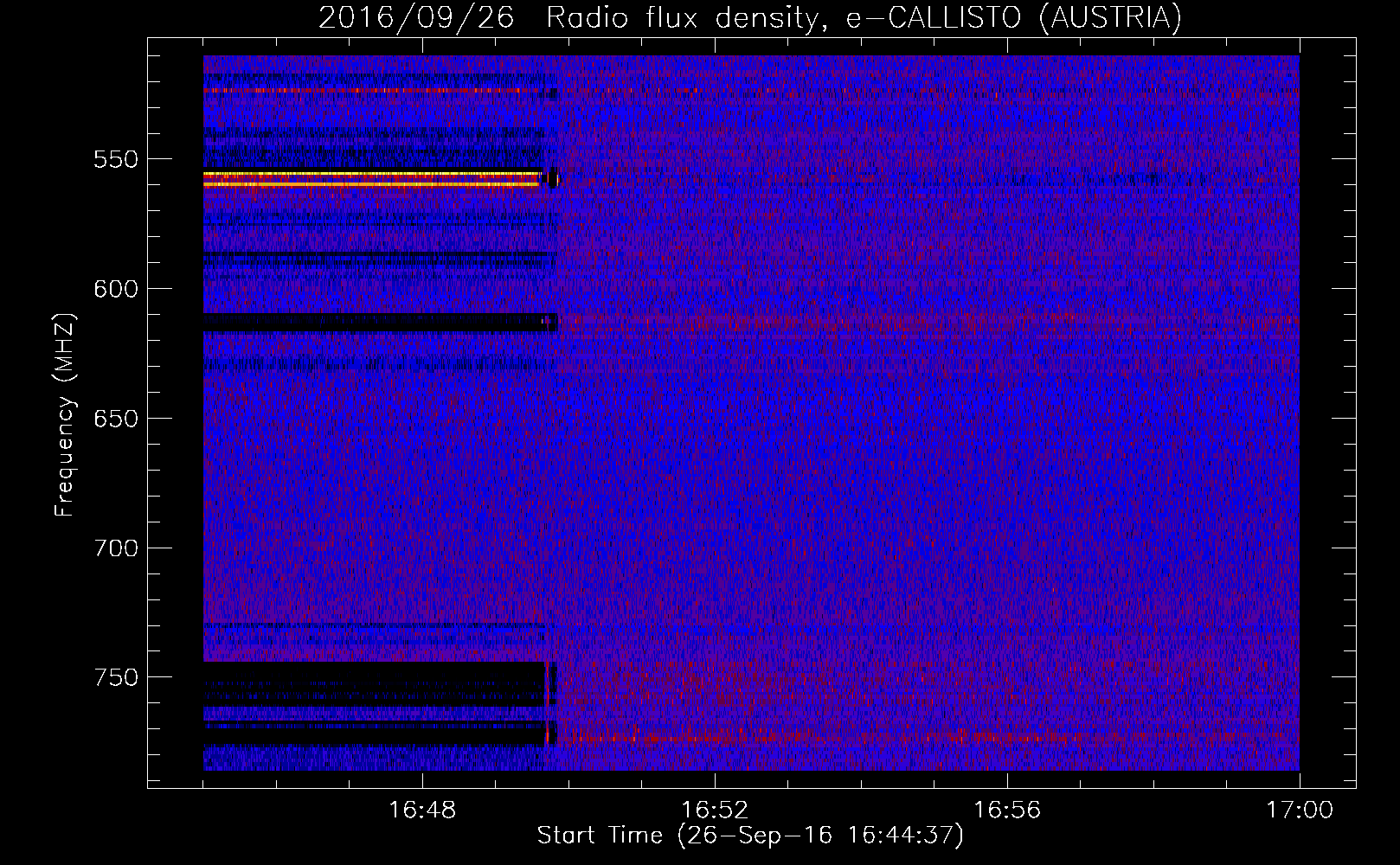Screen dimensions: 1400x865
Task: Click the 16:56 time tick label
Action: (x=1007, y=810)
